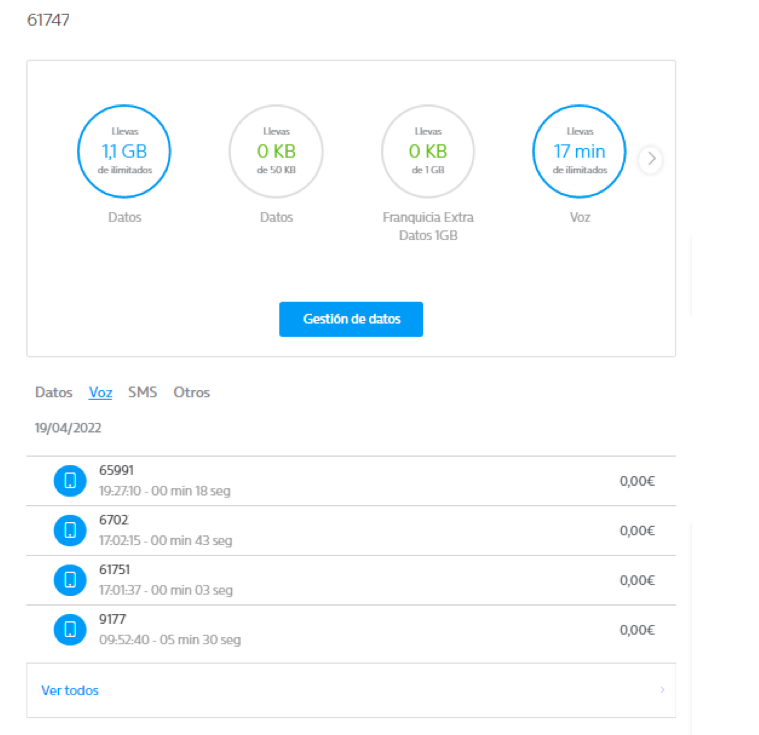Click phone icon beside call 61751
This screenshot has height=735, width=759.
[70, 579]
